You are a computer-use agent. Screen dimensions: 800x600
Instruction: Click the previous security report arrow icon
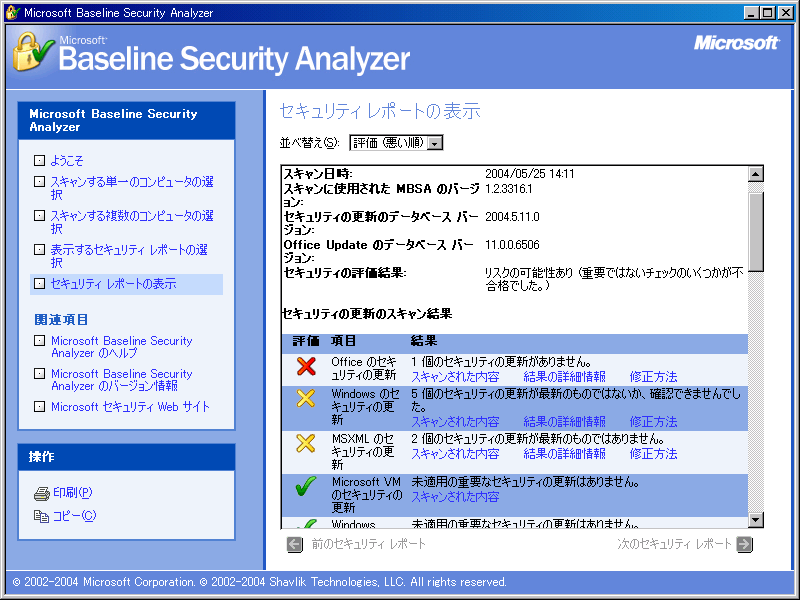(294, 544)
